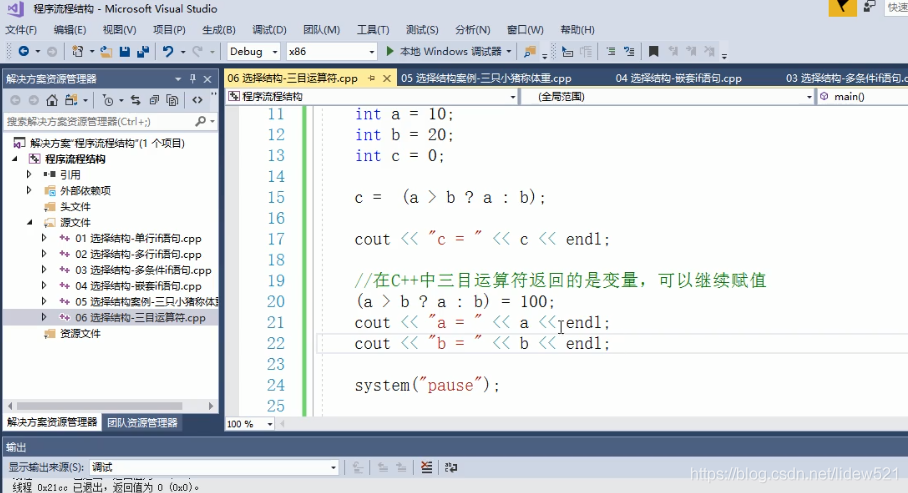Switch to 团队资源管理器 tab
Screen dimensions: 908x493
(x=142, y=422)
